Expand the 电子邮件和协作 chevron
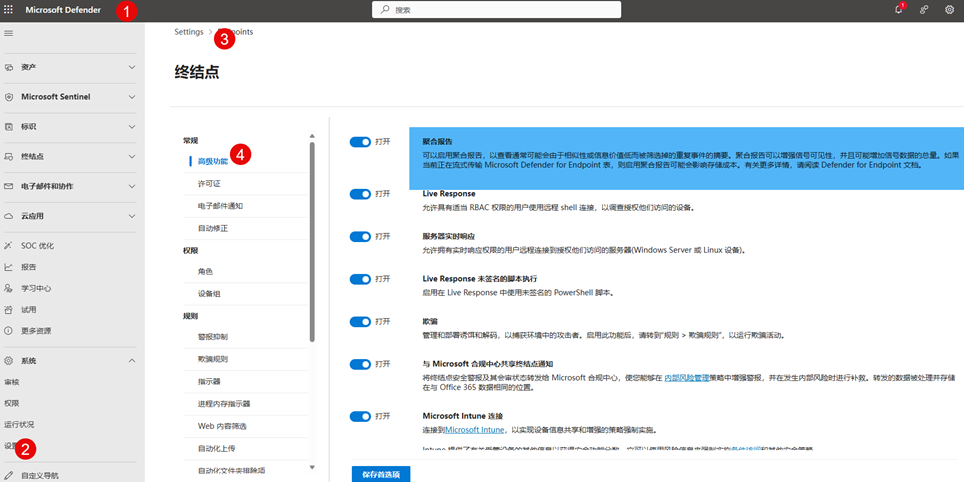Viewport: 964px width, 482px height. point(132,186)
